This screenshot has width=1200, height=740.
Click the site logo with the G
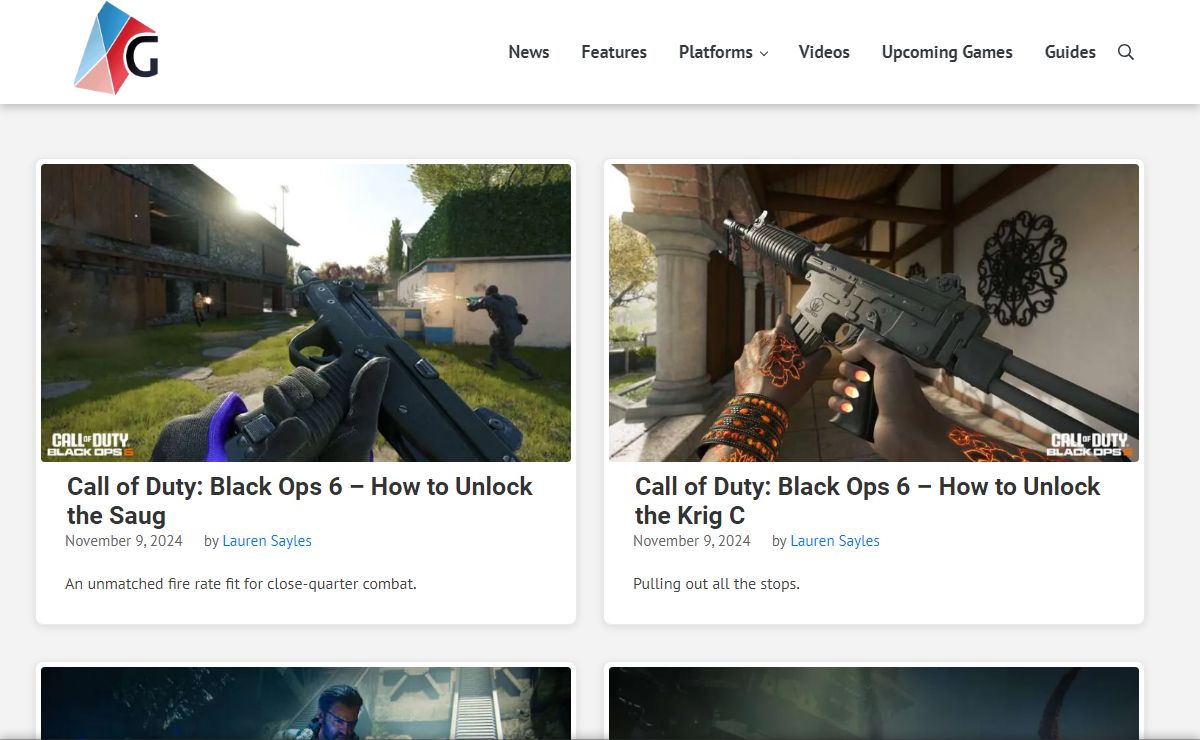[116, 48]
